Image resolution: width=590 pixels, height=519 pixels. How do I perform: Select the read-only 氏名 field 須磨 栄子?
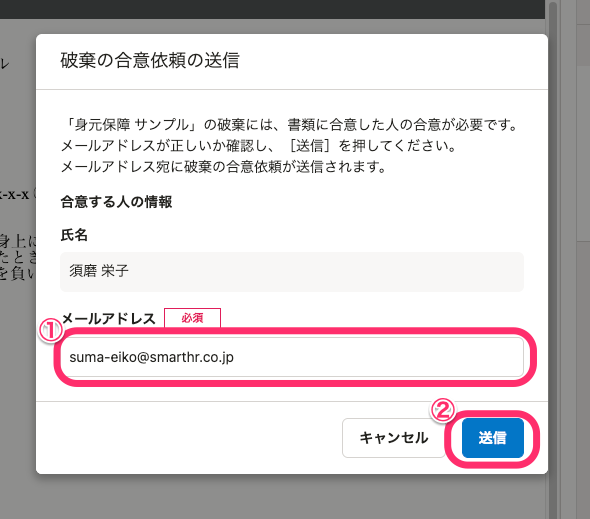(292, 271)
